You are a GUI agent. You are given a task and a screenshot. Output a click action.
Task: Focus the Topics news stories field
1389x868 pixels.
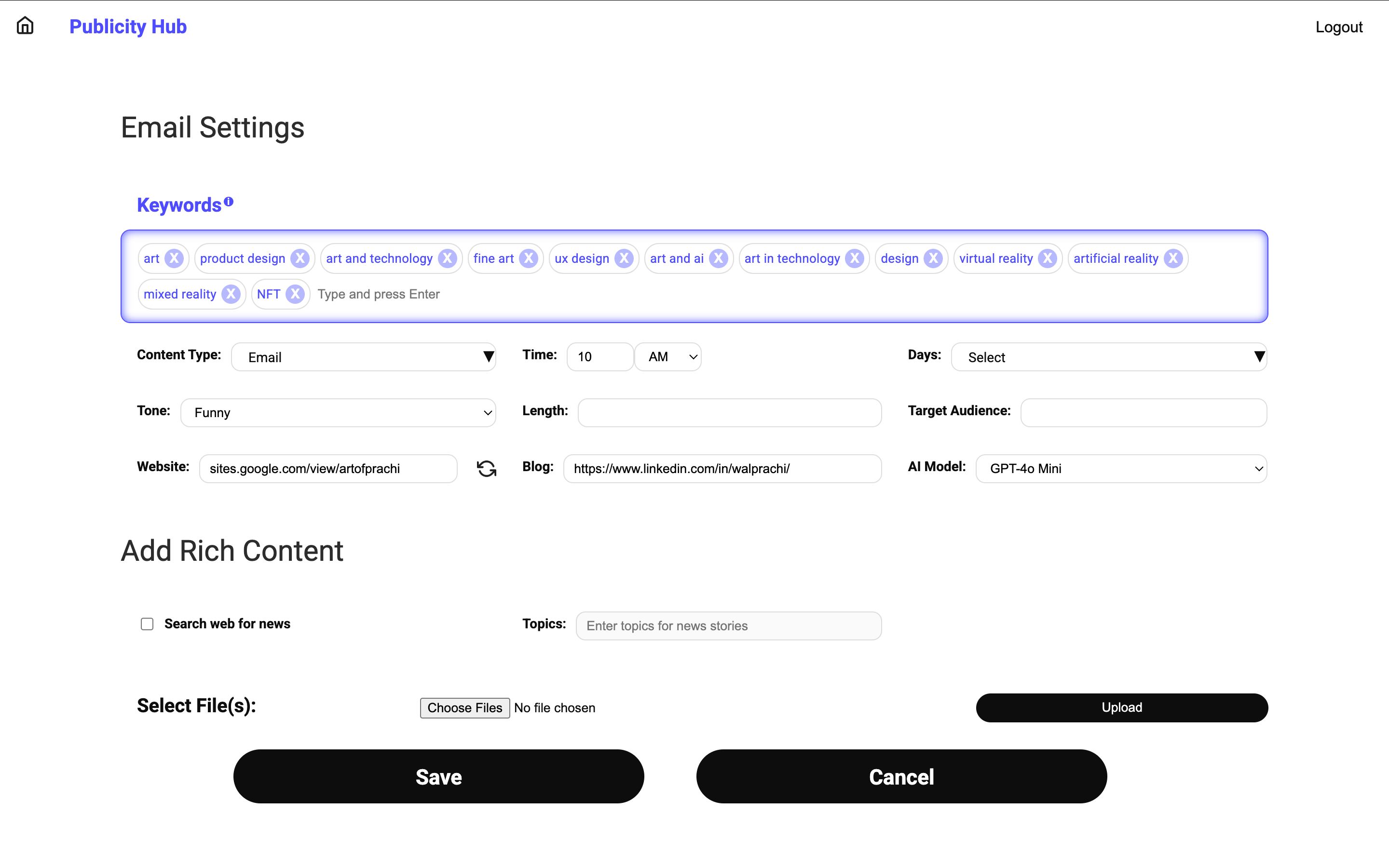point(728,626)
